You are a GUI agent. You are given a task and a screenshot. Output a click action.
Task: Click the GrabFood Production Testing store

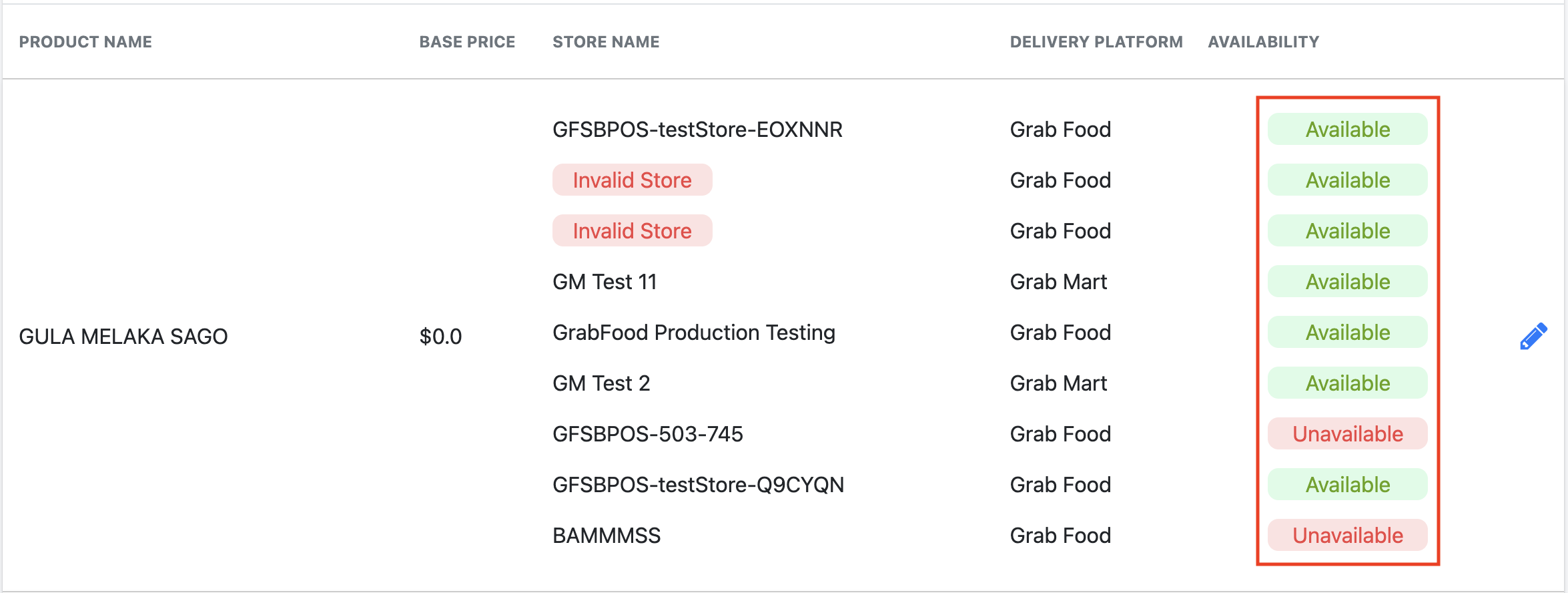693,333
